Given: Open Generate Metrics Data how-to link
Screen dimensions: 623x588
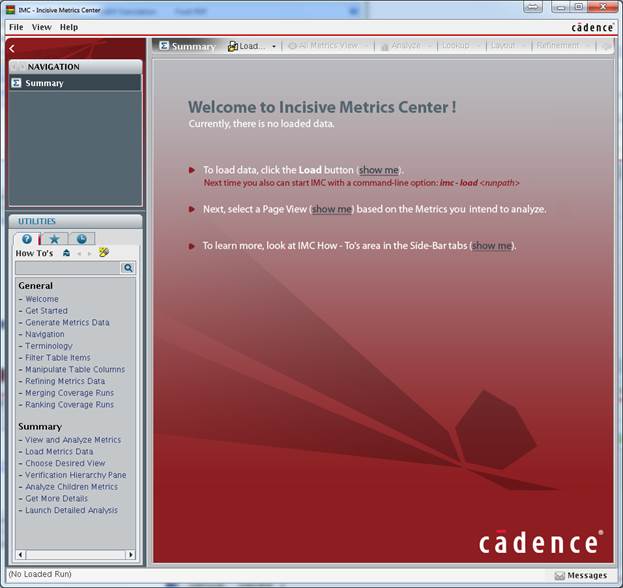Looking at the screenshot, I should 67,323.
